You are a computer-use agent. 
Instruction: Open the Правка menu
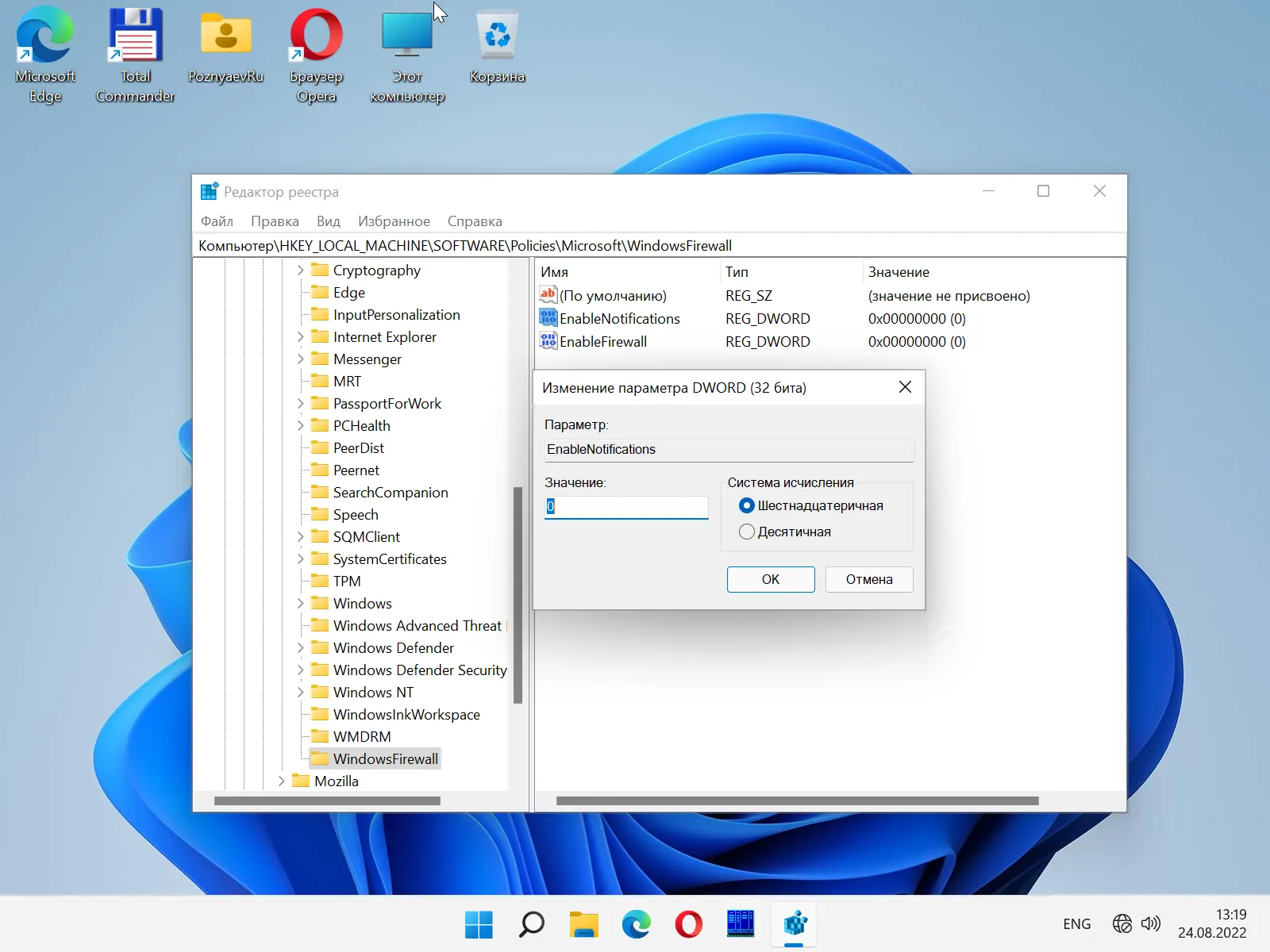275,221
